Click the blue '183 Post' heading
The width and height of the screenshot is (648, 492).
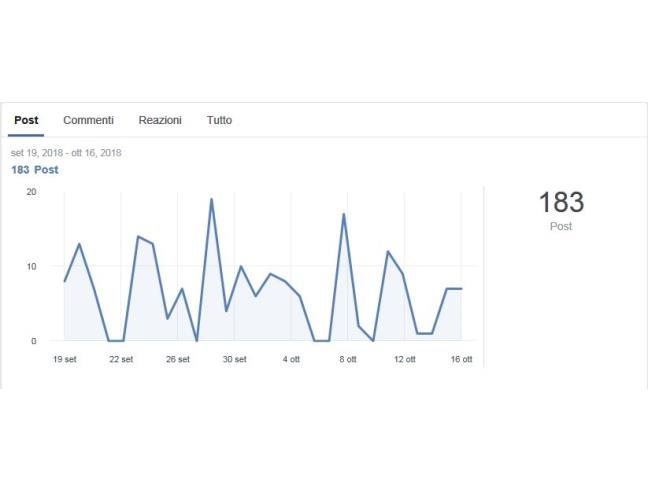tap(35, 170)
